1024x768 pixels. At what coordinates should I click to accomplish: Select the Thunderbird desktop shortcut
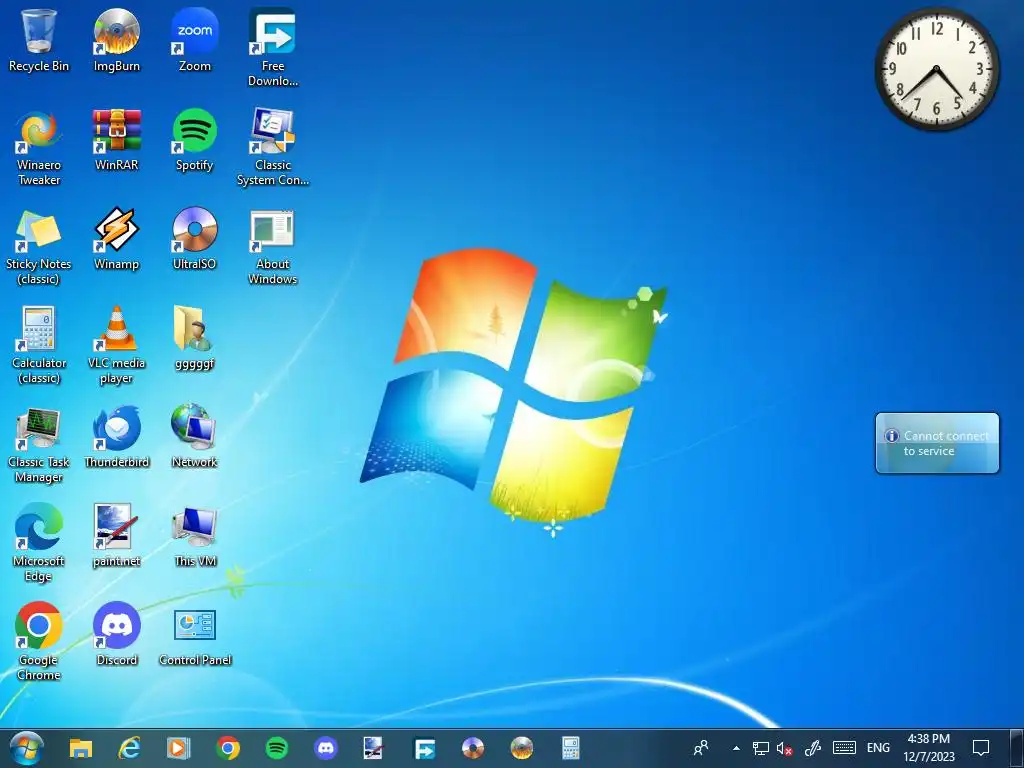[116, 437]
